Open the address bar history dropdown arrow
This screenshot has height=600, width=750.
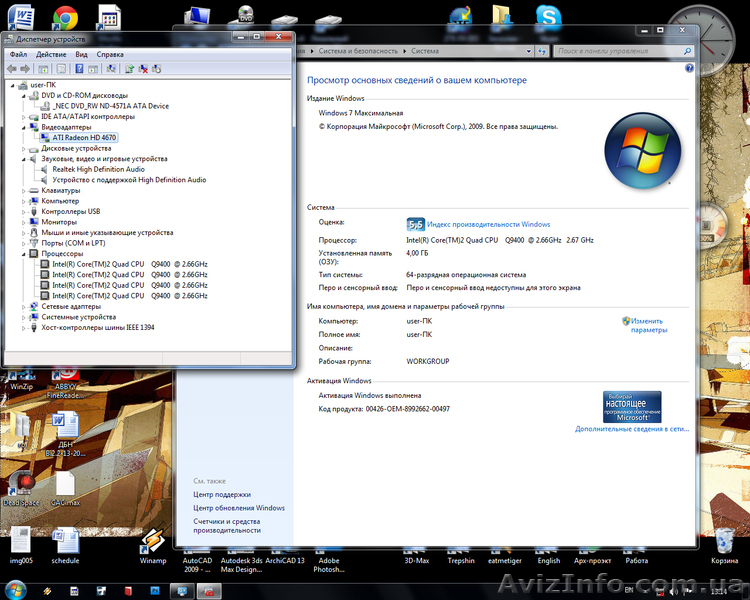coord(529,51)
